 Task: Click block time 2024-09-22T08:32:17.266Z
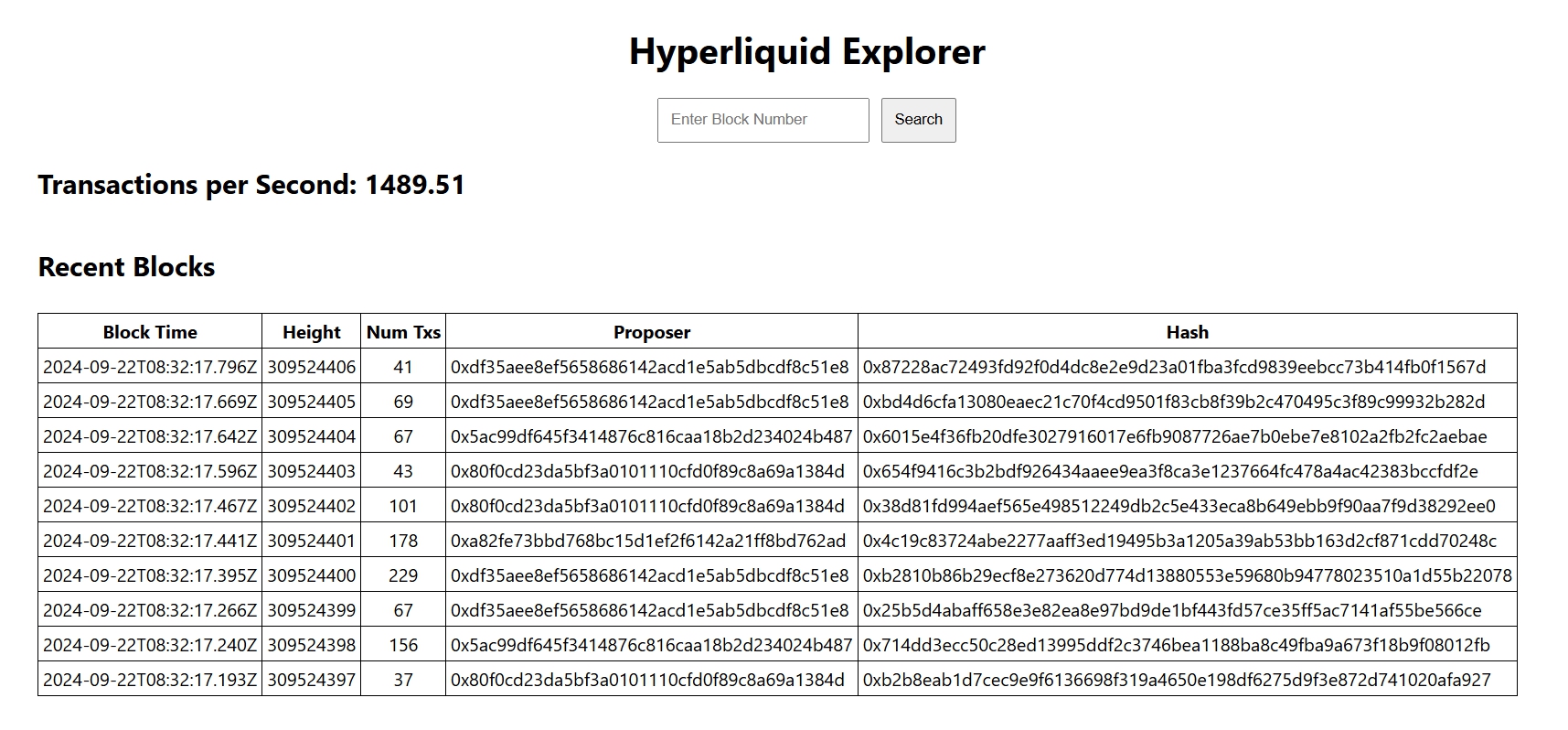150,610
